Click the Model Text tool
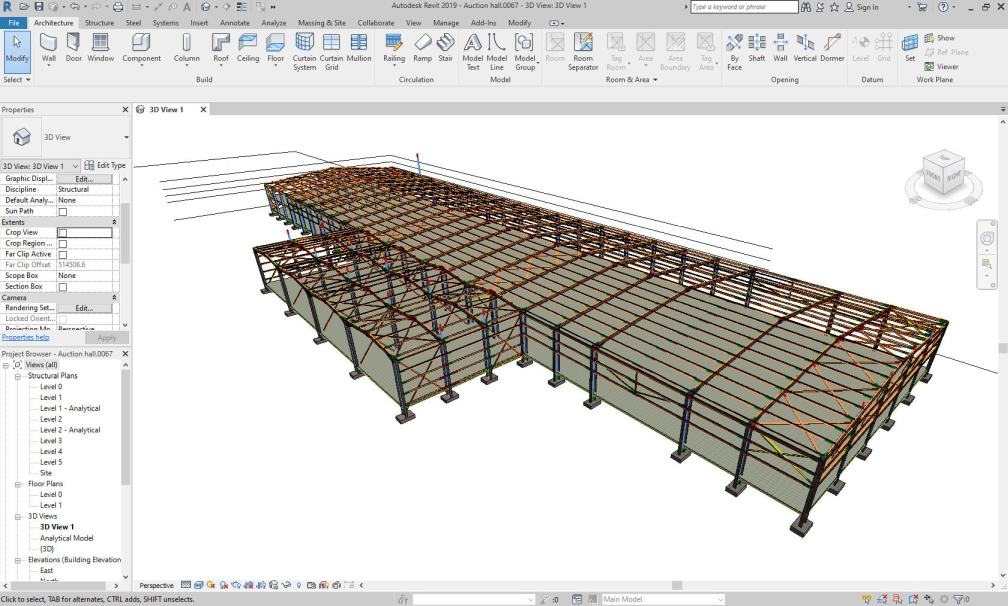The image size is (1008, 606). click(x=472, y=51)
